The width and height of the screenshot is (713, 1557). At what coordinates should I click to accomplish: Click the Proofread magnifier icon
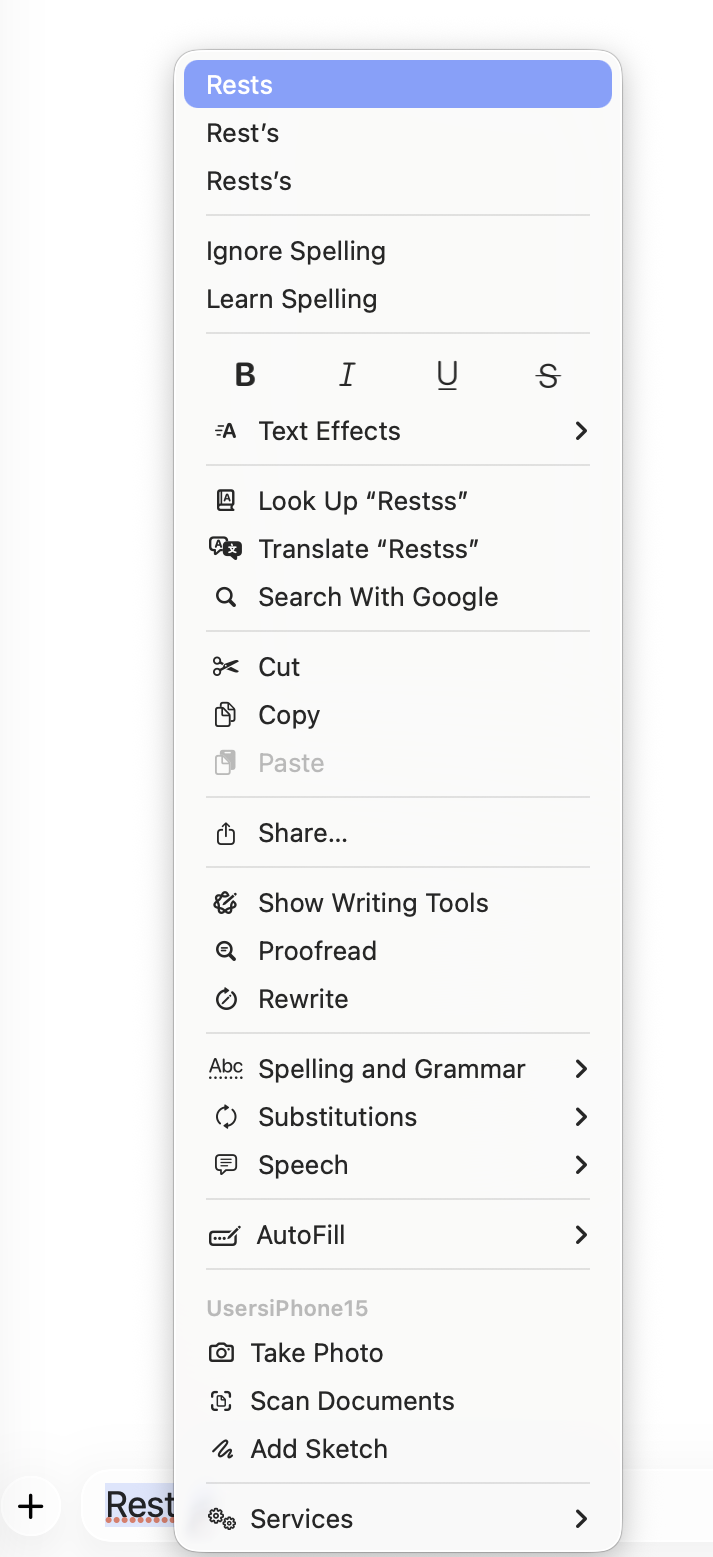(226, 951)
